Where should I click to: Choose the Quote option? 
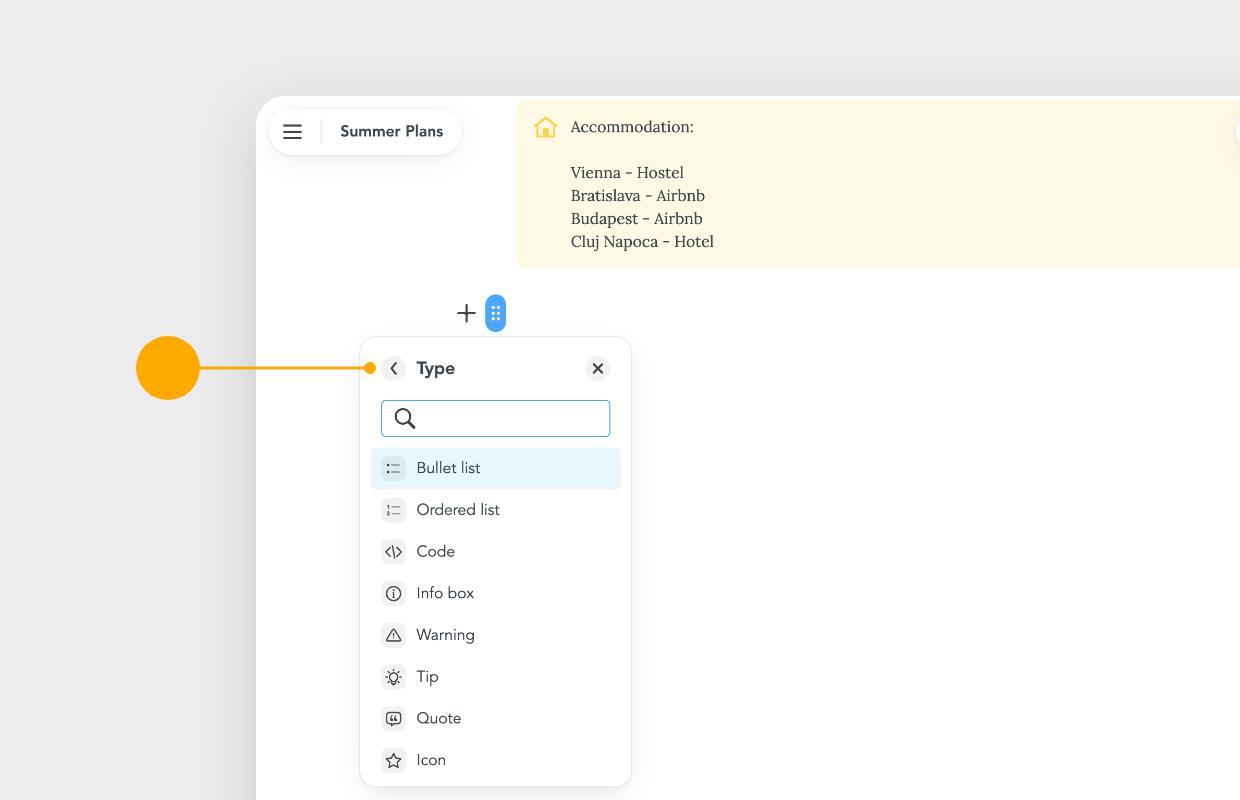[496, 719]
